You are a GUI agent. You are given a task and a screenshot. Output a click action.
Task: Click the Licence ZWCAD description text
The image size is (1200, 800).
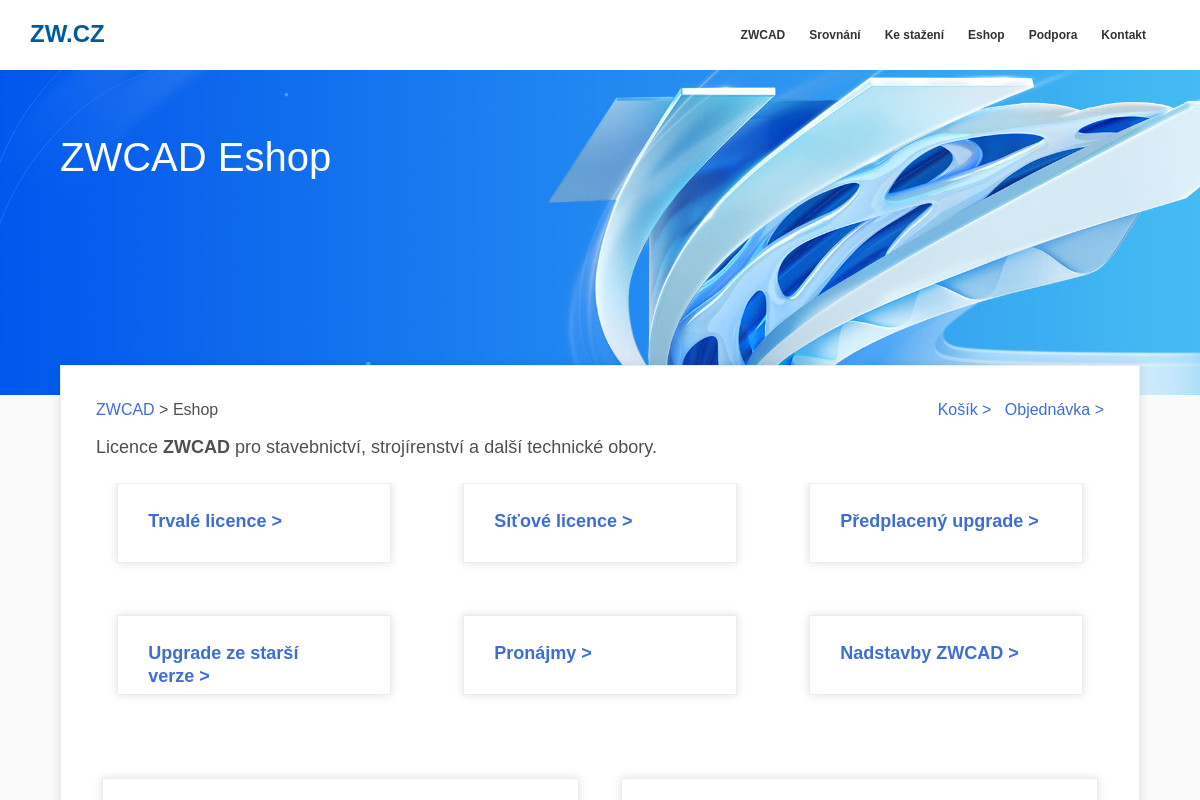376,447
